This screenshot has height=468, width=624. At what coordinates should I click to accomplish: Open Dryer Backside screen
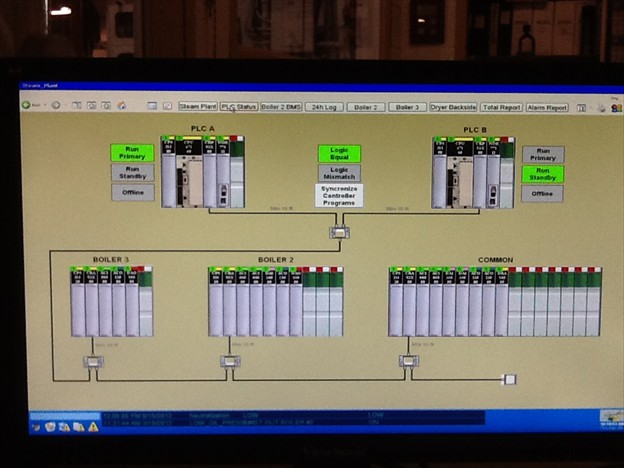pyautogui.click(x=453, y=107)
